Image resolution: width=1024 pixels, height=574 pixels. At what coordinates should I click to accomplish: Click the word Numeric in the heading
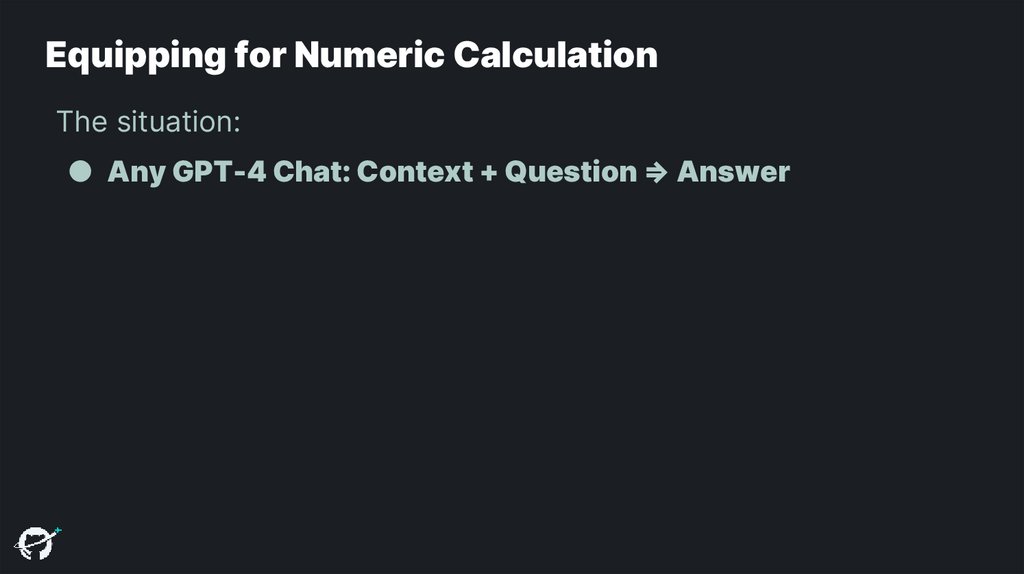pyautogui.click(x=369, y=54)
